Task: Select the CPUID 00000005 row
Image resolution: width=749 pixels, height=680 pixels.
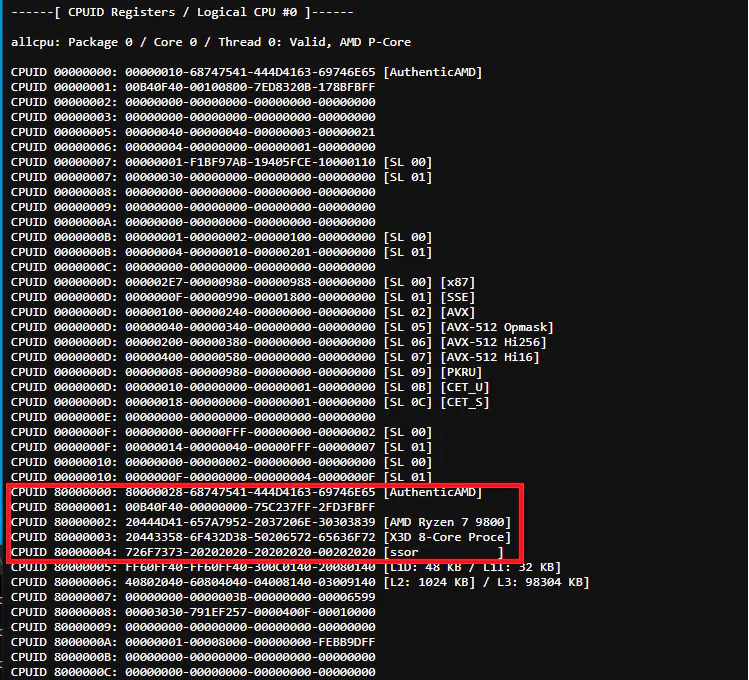Action: [193, 132]
